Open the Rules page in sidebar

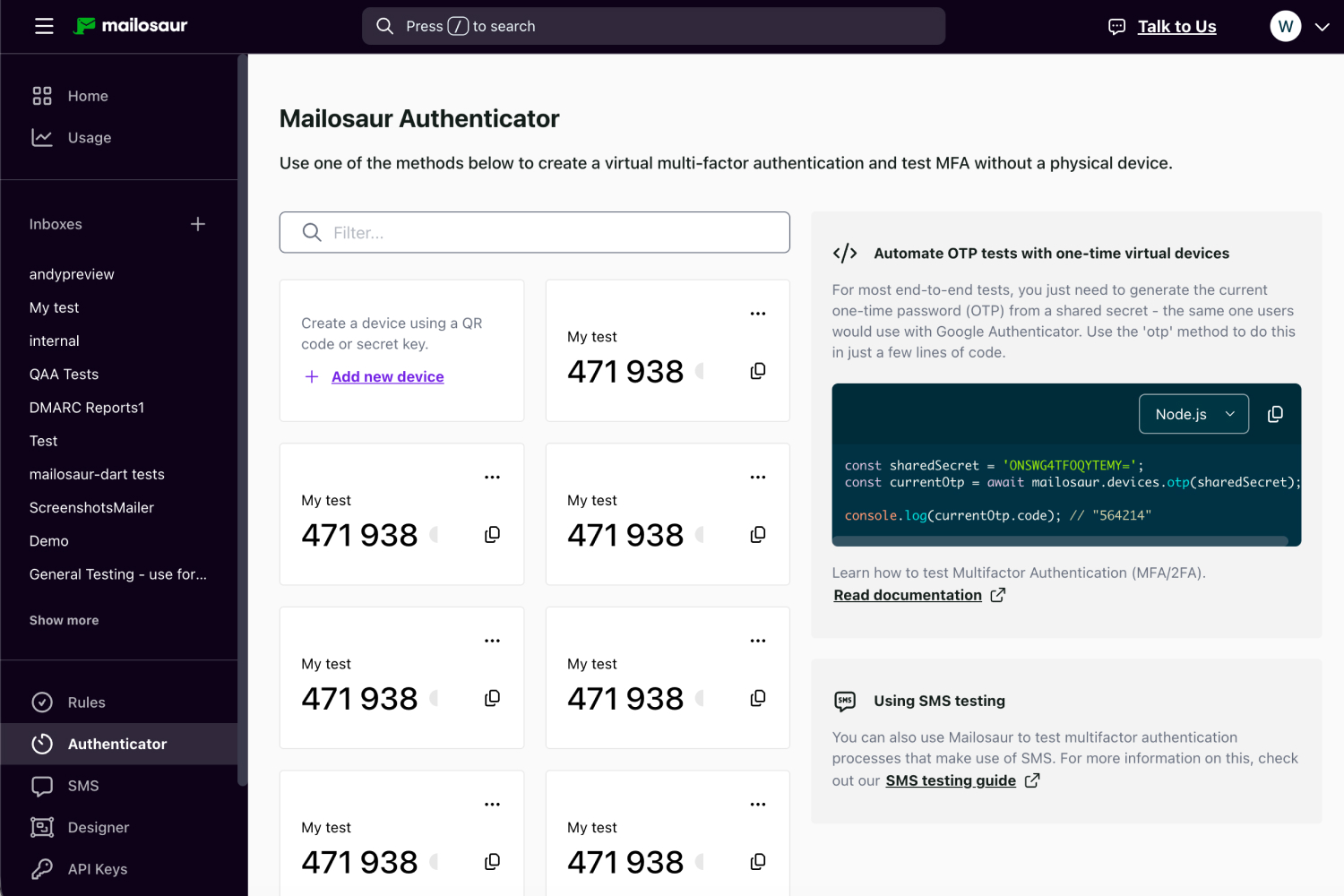(x=86, y=702)
